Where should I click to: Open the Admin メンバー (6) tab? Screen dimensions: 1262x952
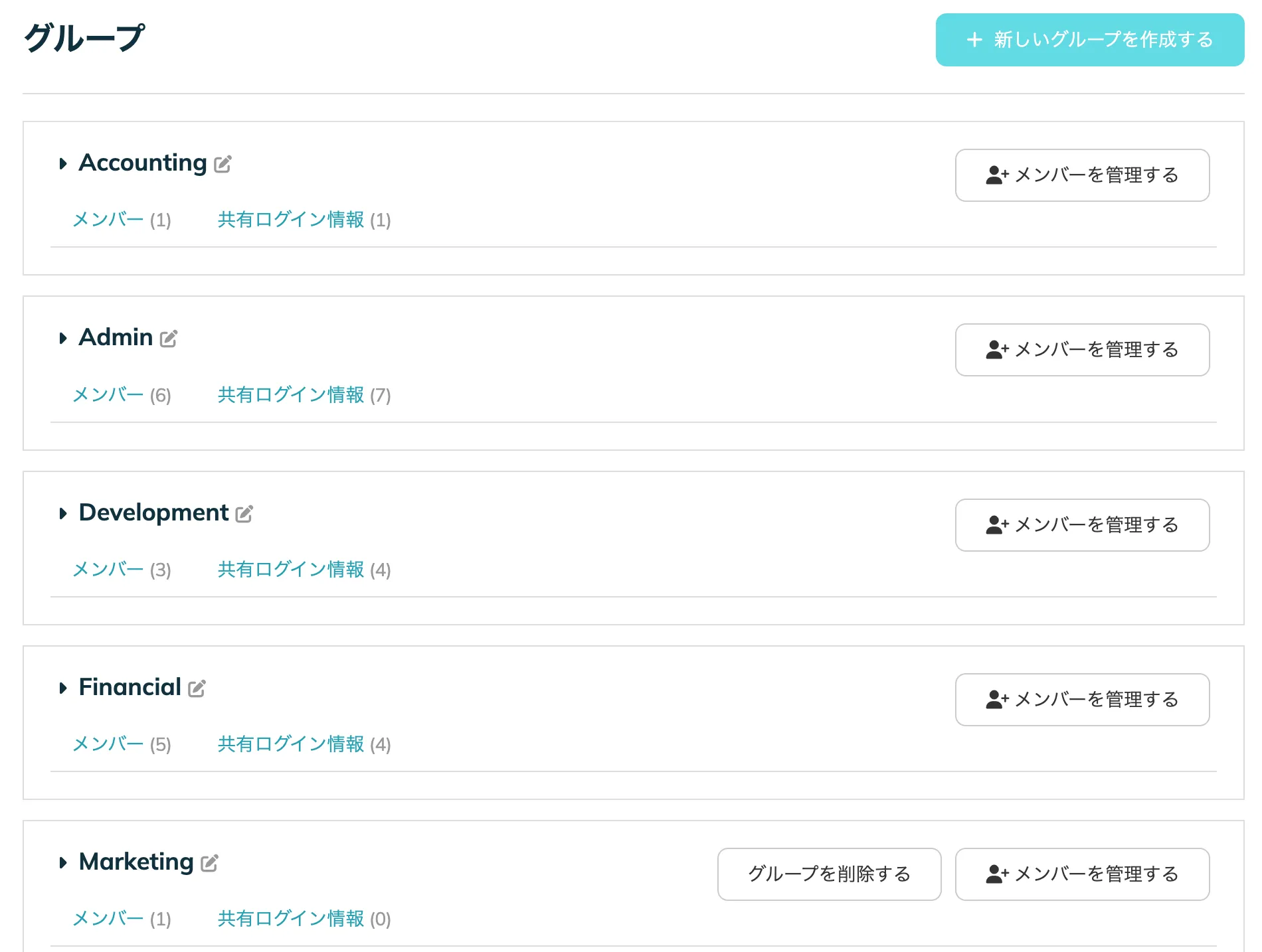[122, 395]
